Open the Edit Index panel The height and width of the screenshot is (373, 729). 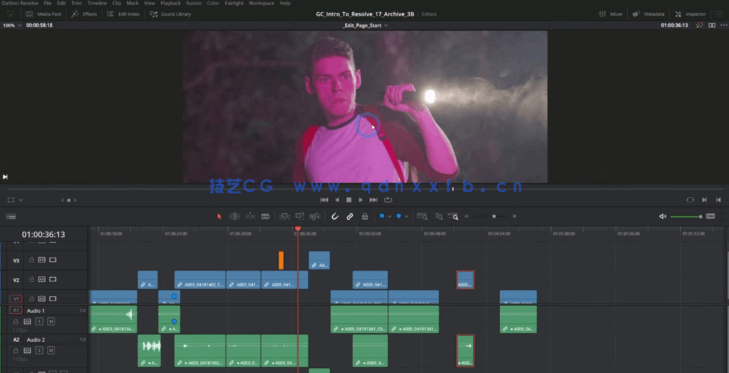123,14
